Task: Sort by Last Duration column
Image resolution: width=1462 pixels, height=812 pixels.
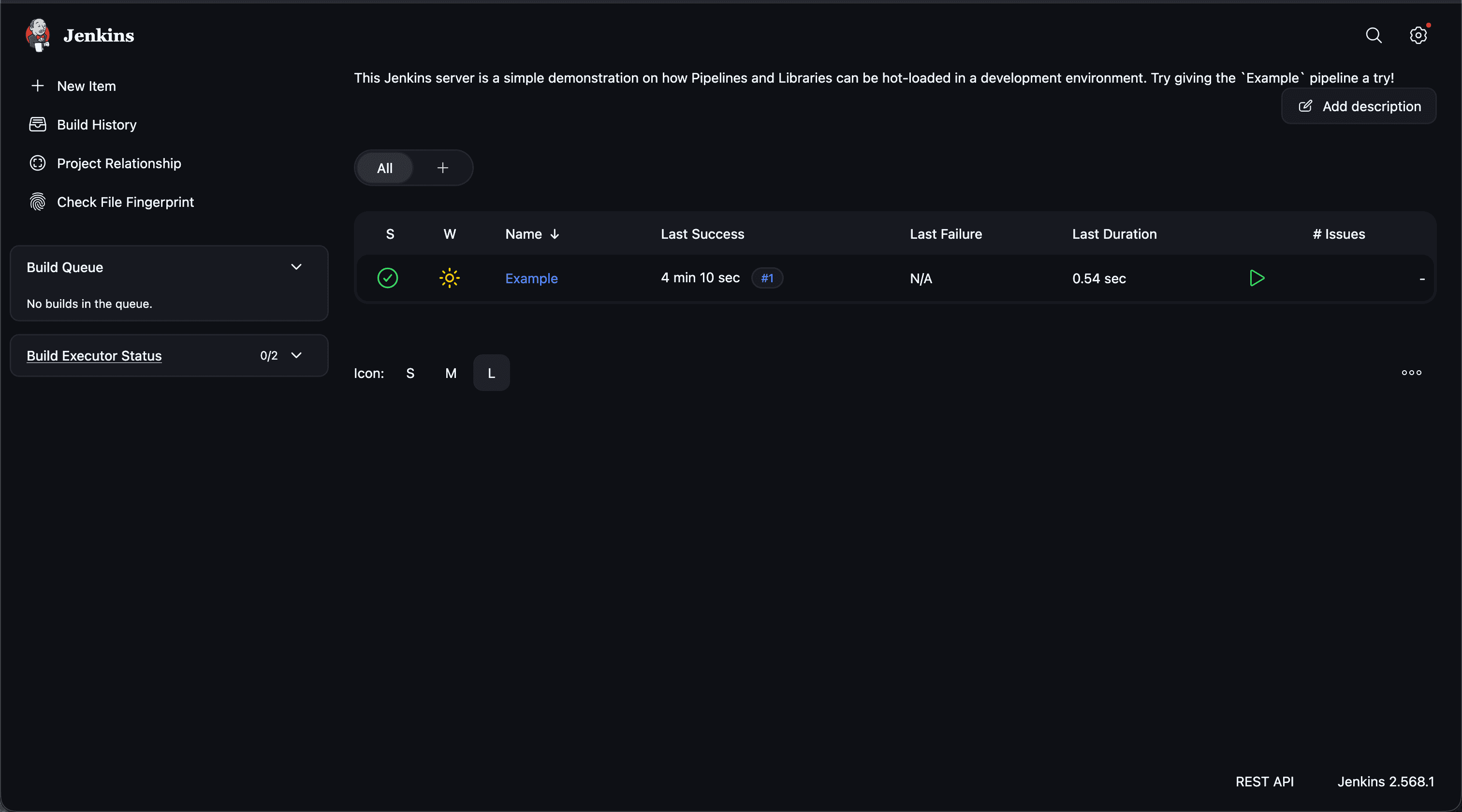Action: 1114,234
